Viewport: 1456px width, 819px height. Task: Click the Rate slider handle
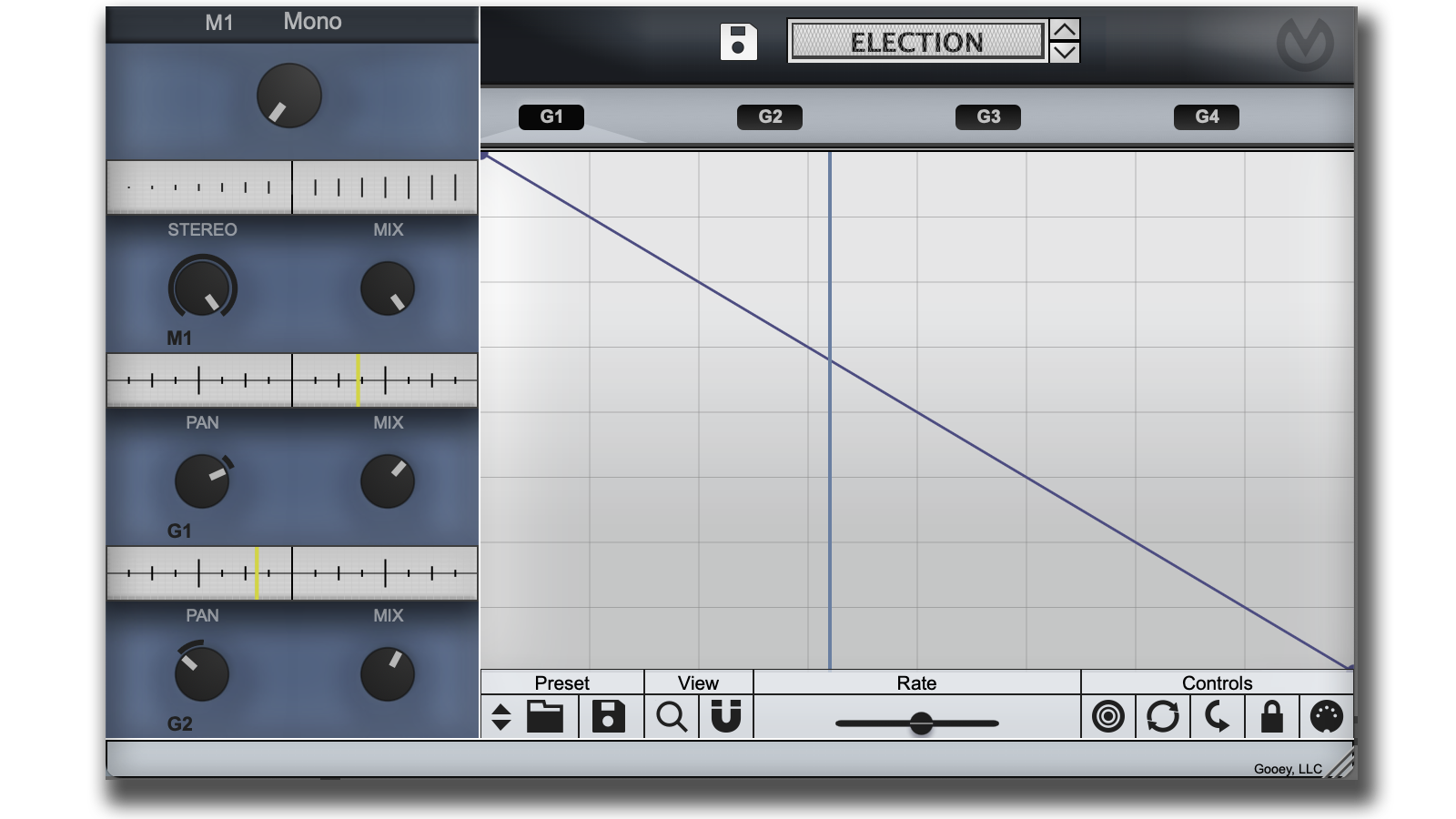tap(921, 723)
